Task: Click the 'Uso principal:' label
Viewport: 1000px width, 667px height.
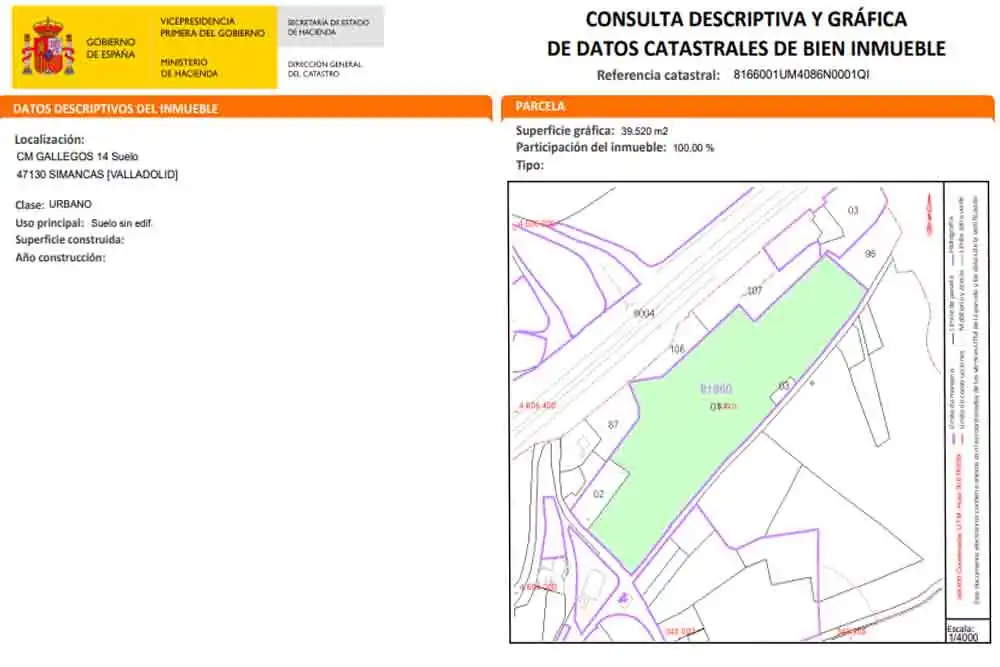Action: [x=50, y=223]
